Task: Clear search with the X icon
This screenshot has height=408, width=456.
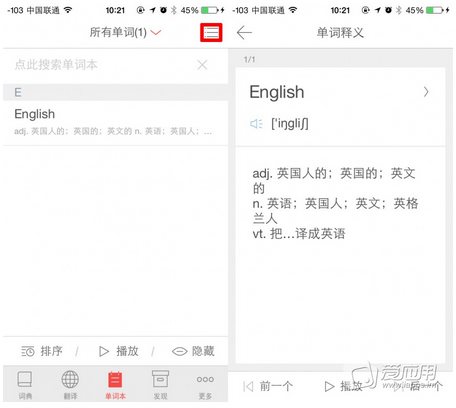Action: click(202, 65)
